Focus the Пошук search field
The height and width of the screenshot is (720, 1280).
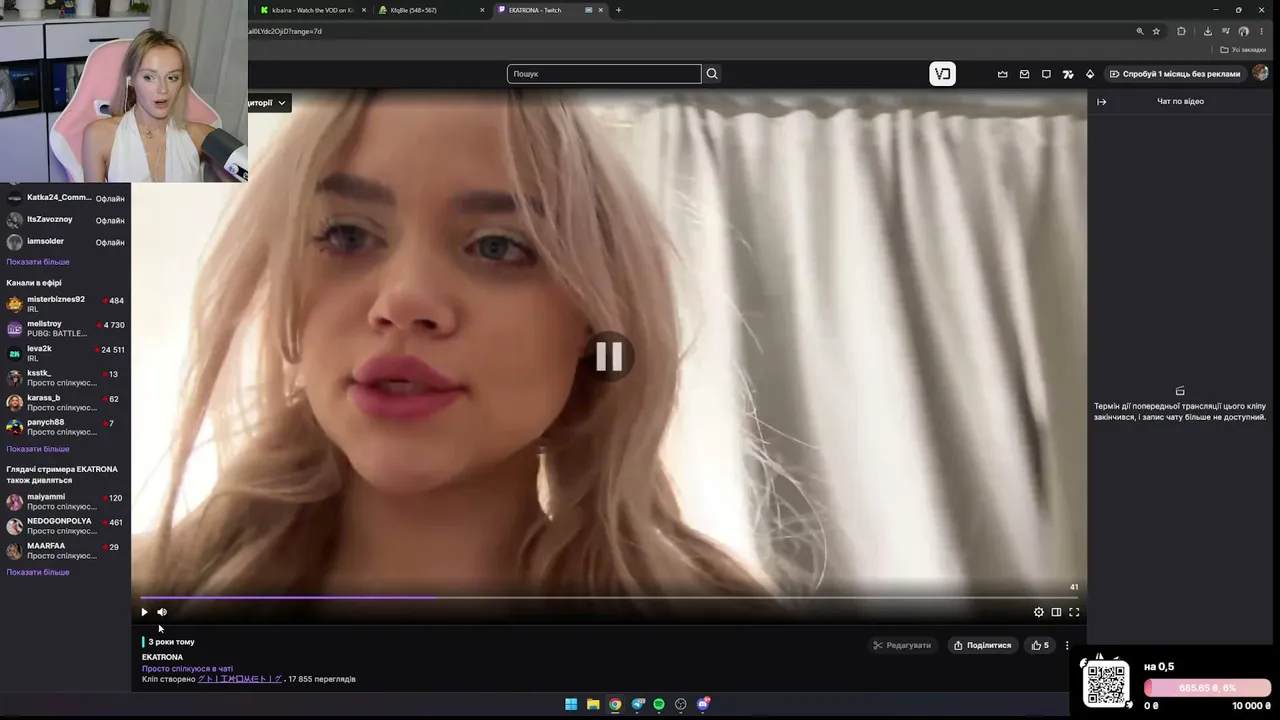[604, 74]
